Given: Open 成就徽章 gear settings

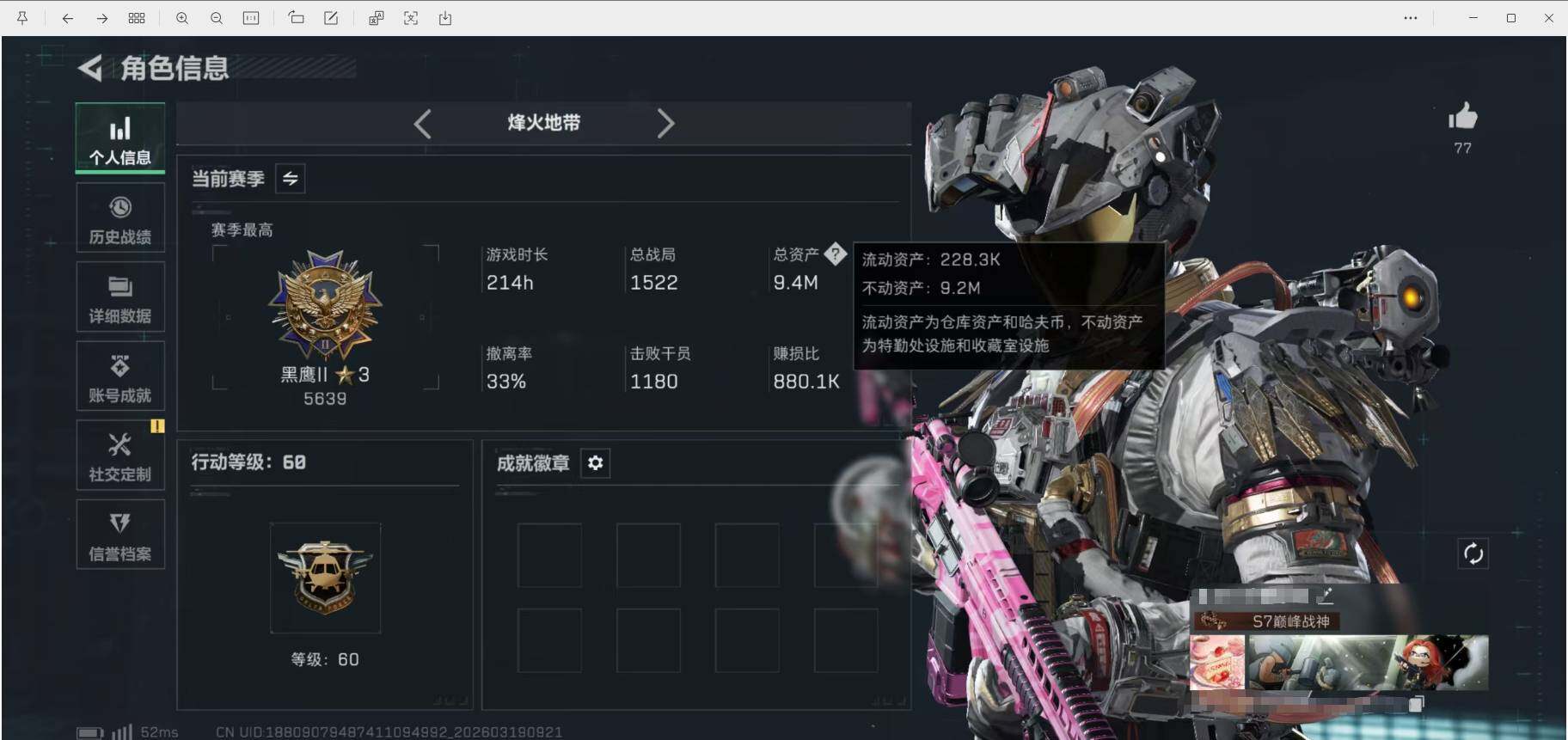Looking at the screenshot, I should pos(595,463).
